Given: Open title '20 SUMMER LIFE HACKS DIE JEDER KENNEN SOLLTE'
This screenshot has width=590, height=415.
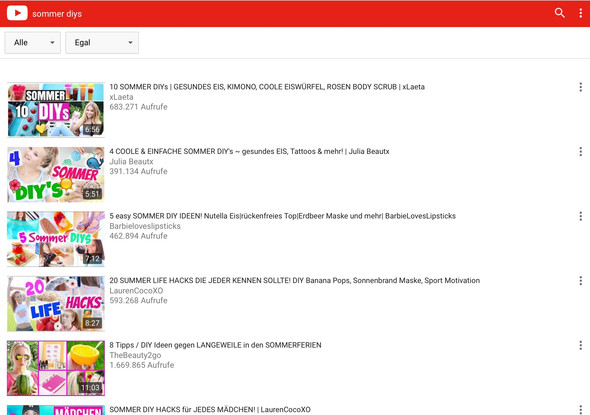Looking at the screenshot, I should point(295,281).
